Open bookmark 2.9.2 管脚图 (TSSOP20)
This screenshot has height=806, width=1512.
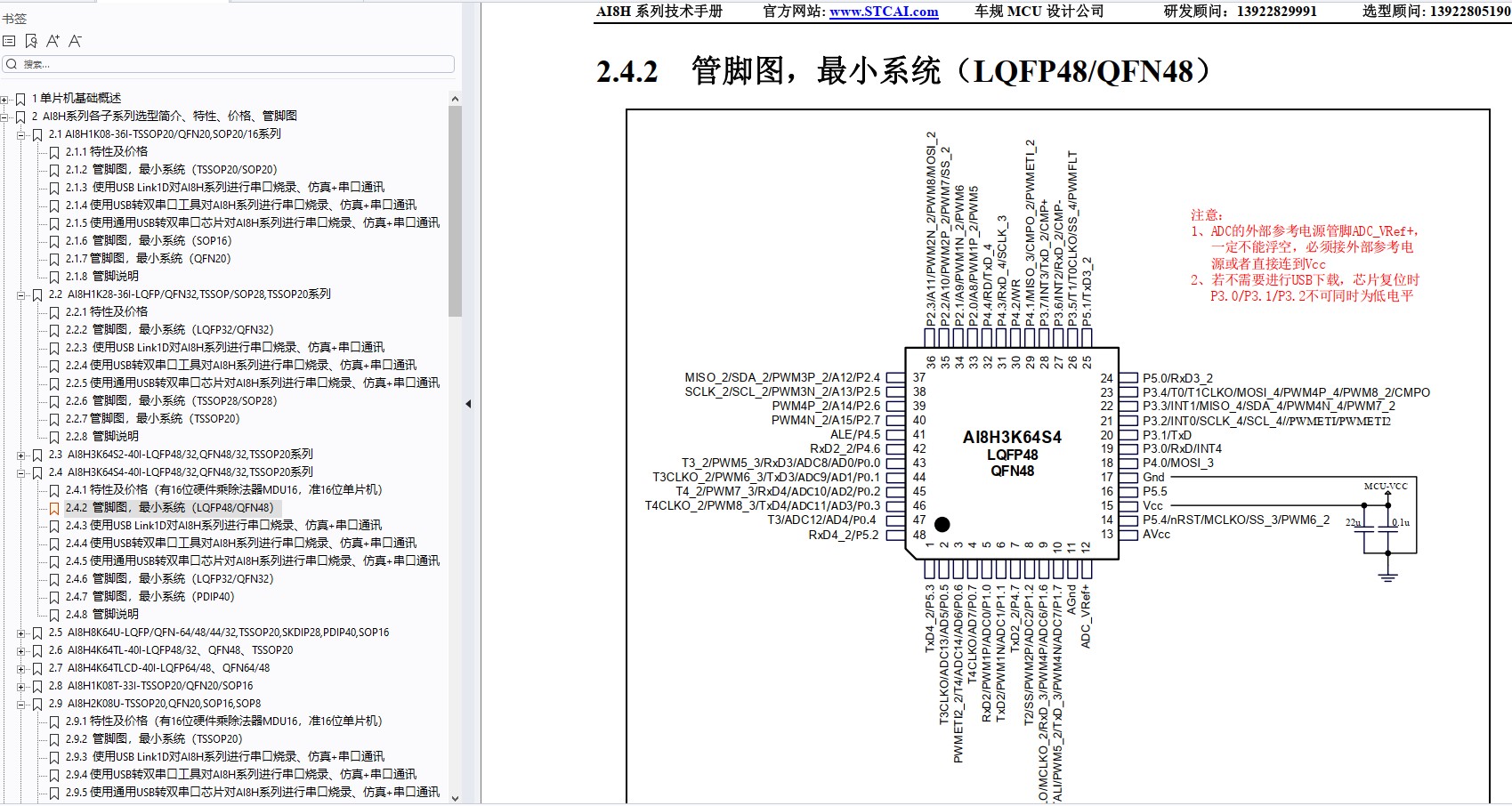click(x=154, y=738)
